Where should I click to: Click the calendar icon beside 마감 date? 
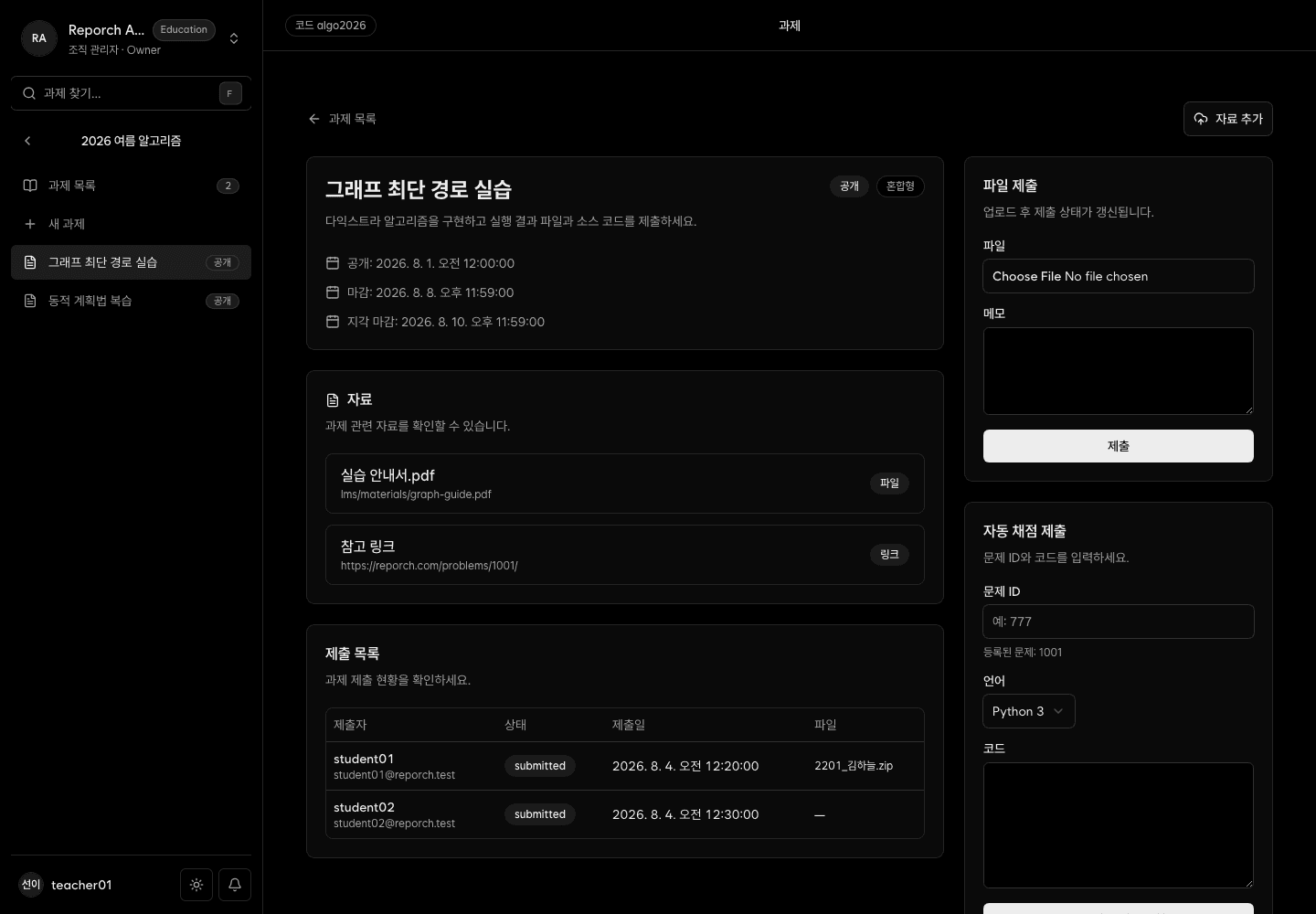333,292
